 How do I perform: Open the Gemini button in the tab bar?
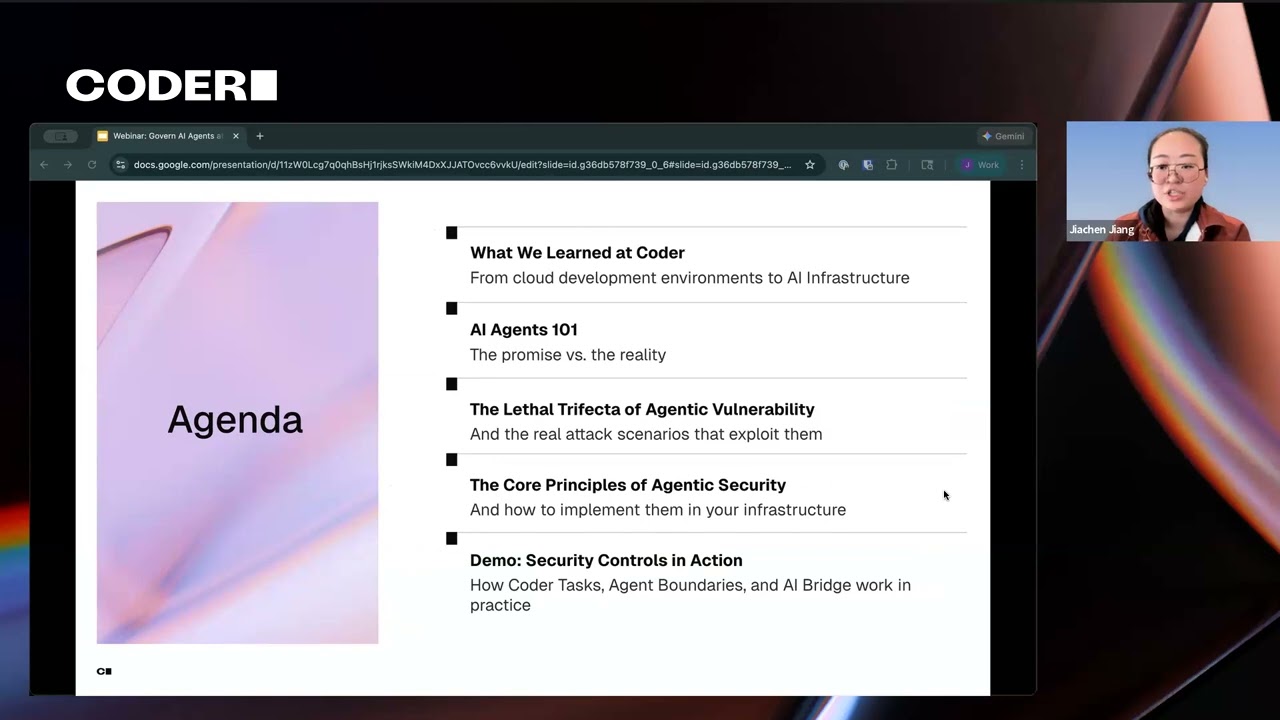point(1003,136)
